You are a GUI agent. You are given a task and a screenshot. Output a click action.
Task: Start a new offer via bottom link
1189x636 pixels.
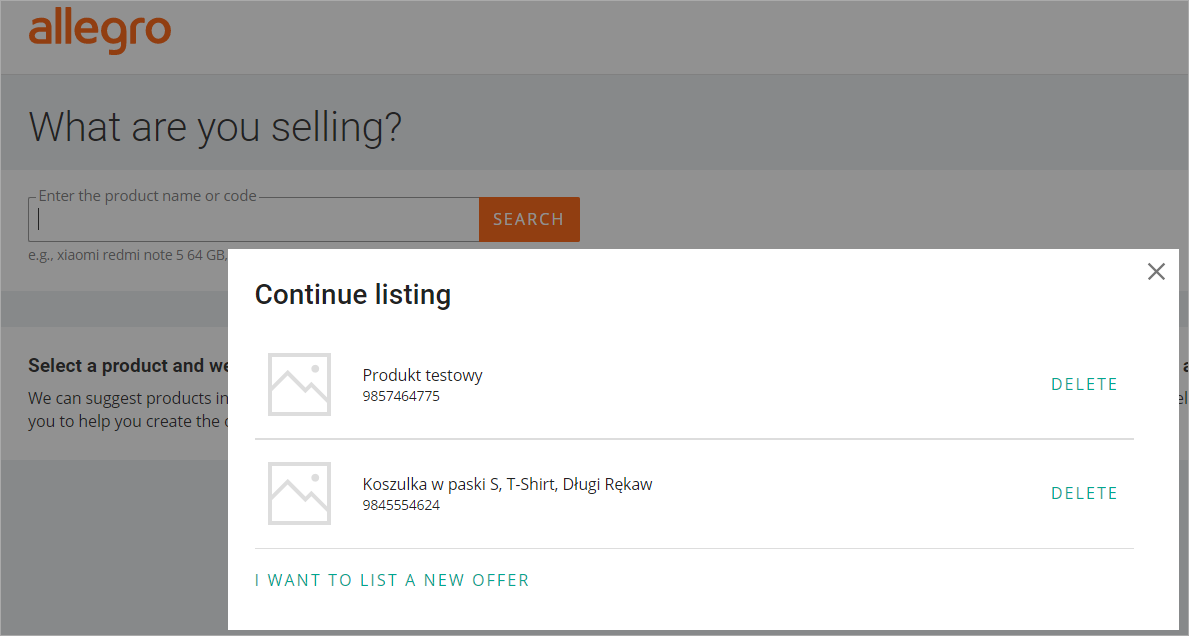tap(391, 581)
